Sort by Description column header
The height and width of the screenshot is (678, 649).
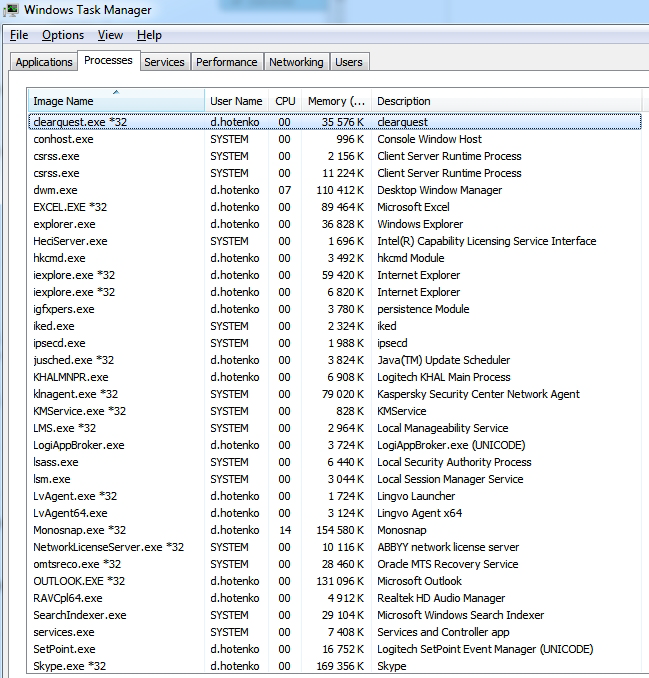(x=506, y=101)
